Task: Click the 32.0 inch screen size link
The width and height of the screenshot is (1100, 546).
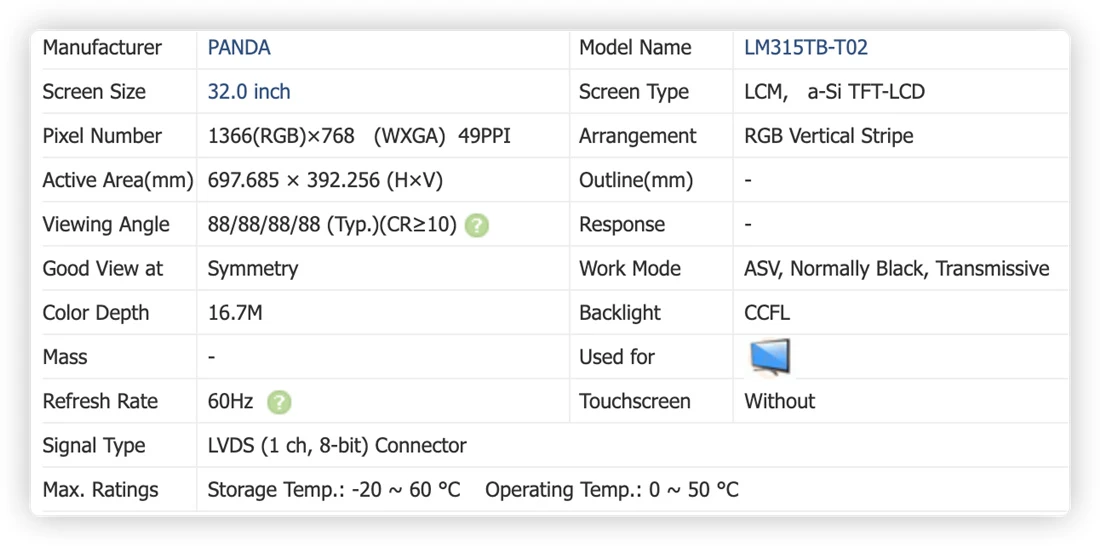Action: pyautogui.click(x=249, y=92)
